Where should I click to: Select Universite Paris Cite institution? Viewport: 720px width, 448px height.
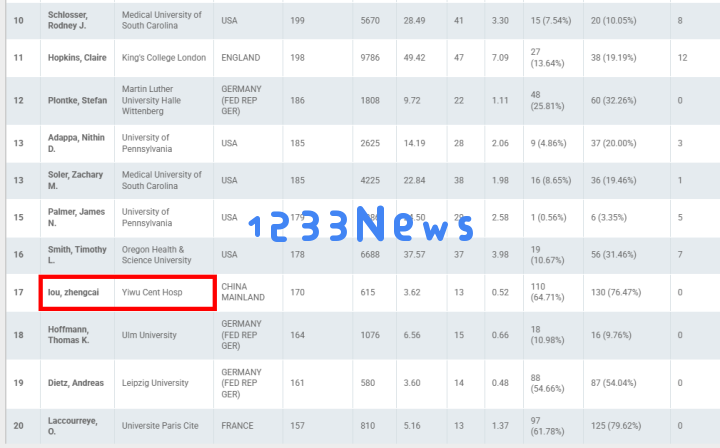160,426
